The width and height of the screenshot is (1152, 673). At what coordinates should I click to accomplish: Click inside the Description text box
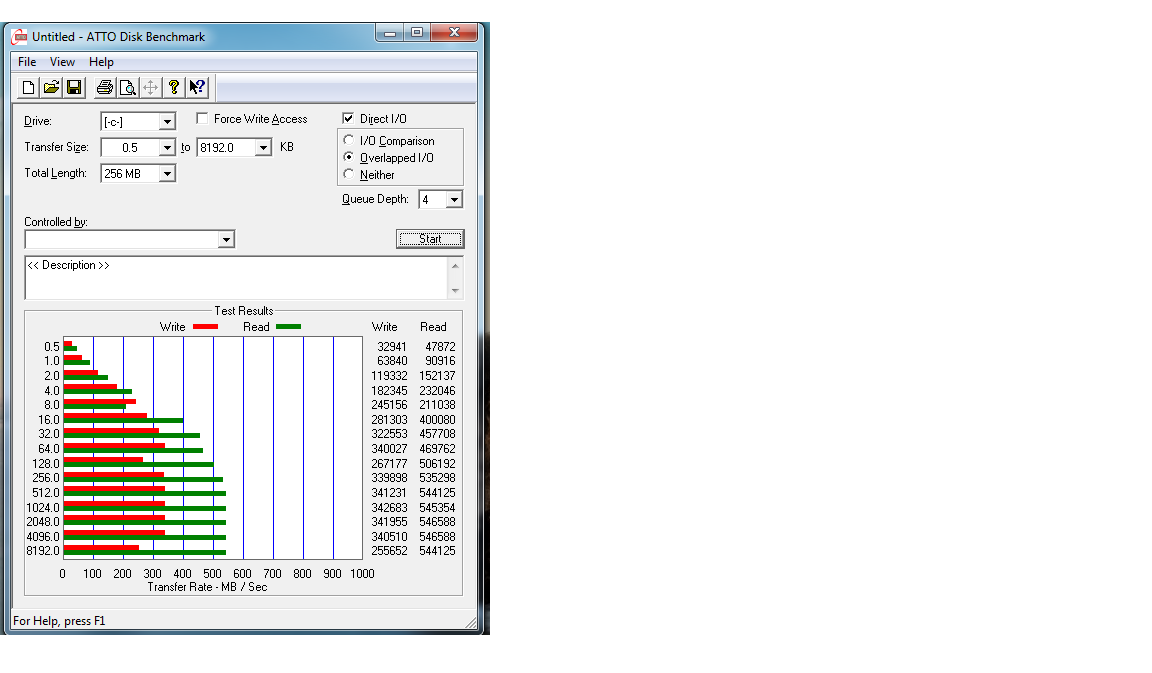237,278
